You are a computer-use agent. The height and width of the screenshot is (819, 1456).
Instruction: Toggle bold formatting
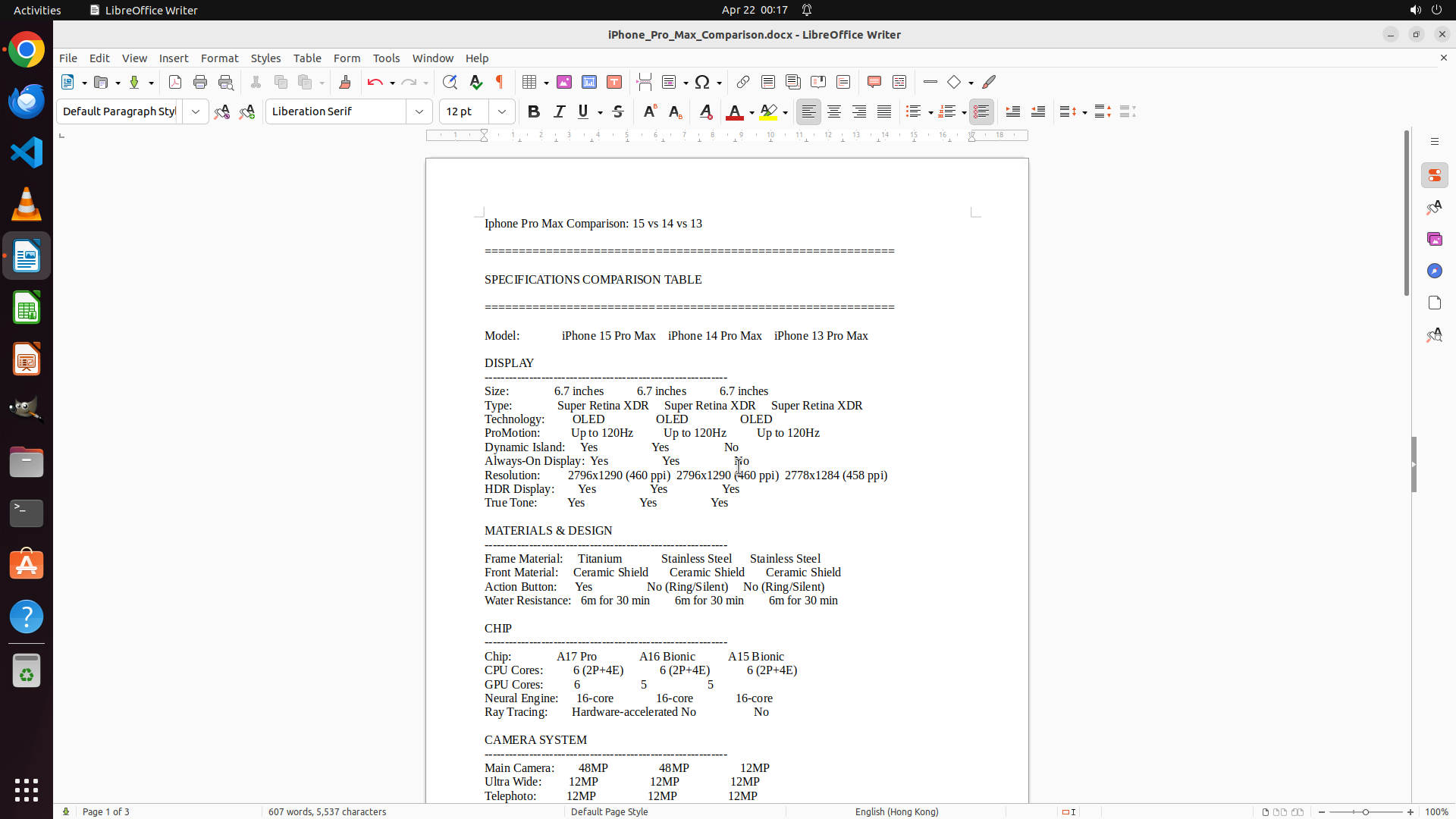(534, 111)
